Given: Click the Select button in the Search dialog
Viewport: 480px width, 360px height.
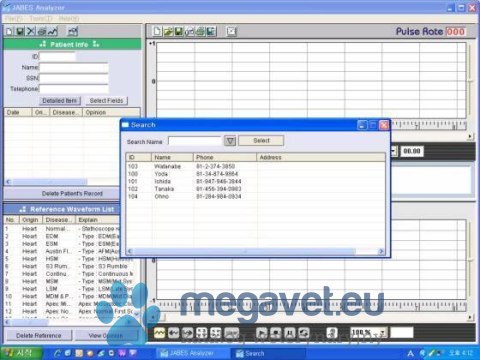Looking at the screenshot, I should [x=261, y=141].
